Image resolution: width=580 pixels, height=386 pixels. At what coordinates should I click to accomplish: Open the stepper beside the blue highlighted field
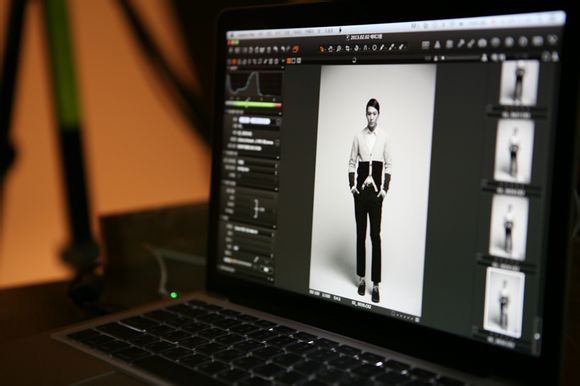pos(278,121)
